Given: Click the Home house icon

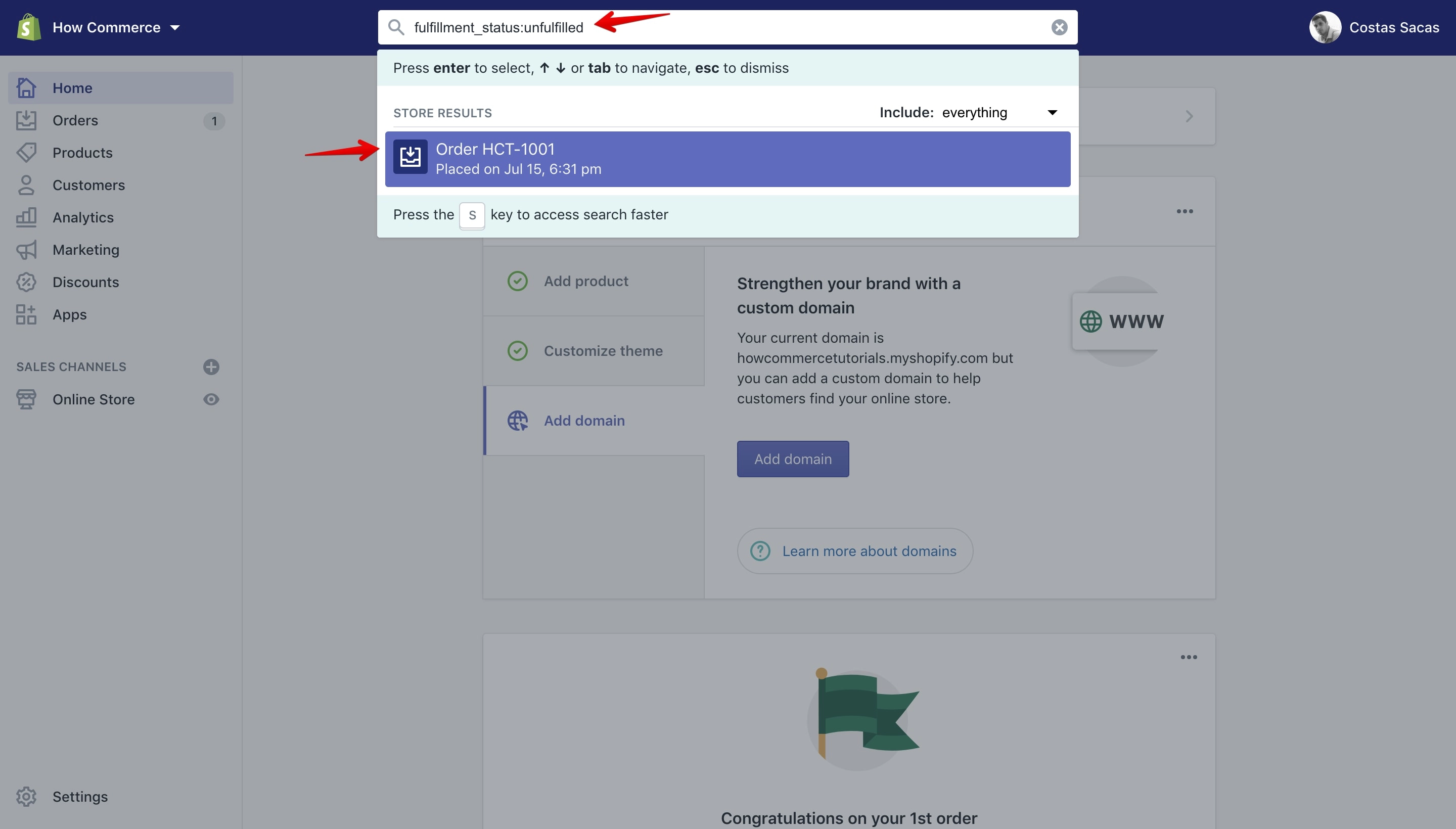Looking at the screenshot, I should click(26, 87).
